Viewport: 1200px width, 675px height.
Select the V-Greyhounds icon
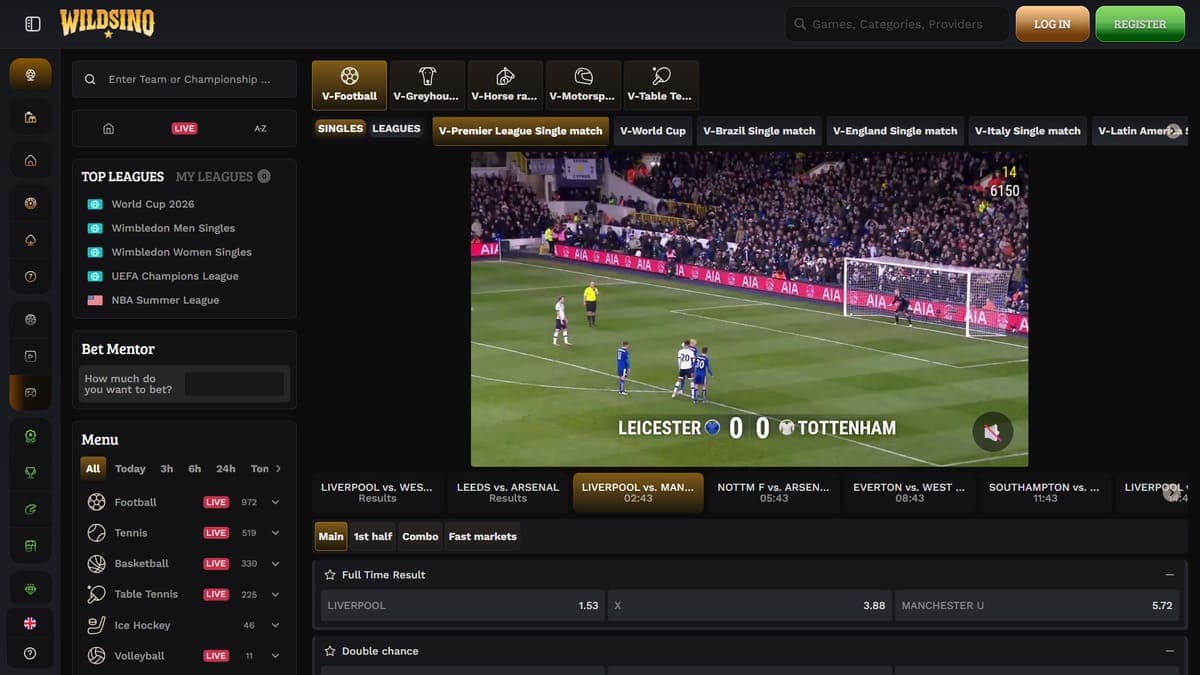coord(427,76)
